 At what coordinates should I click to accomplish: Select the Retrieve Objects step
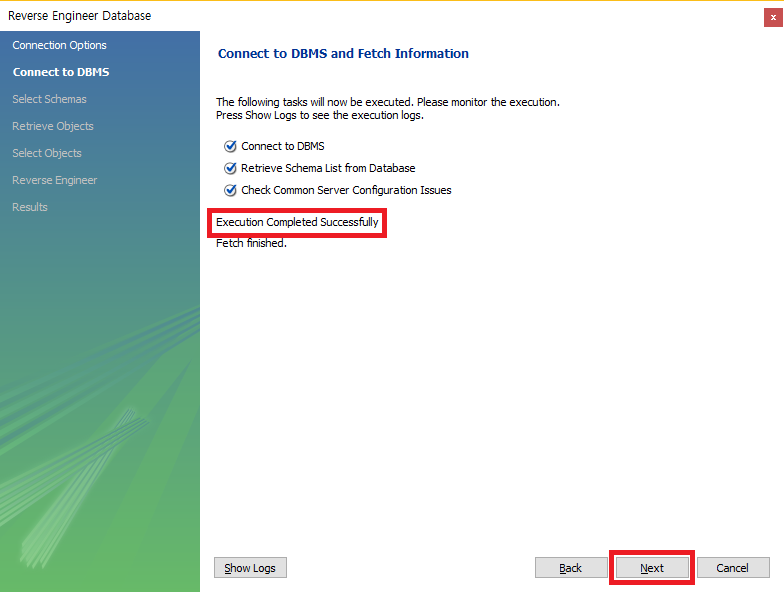coord(53,126)
